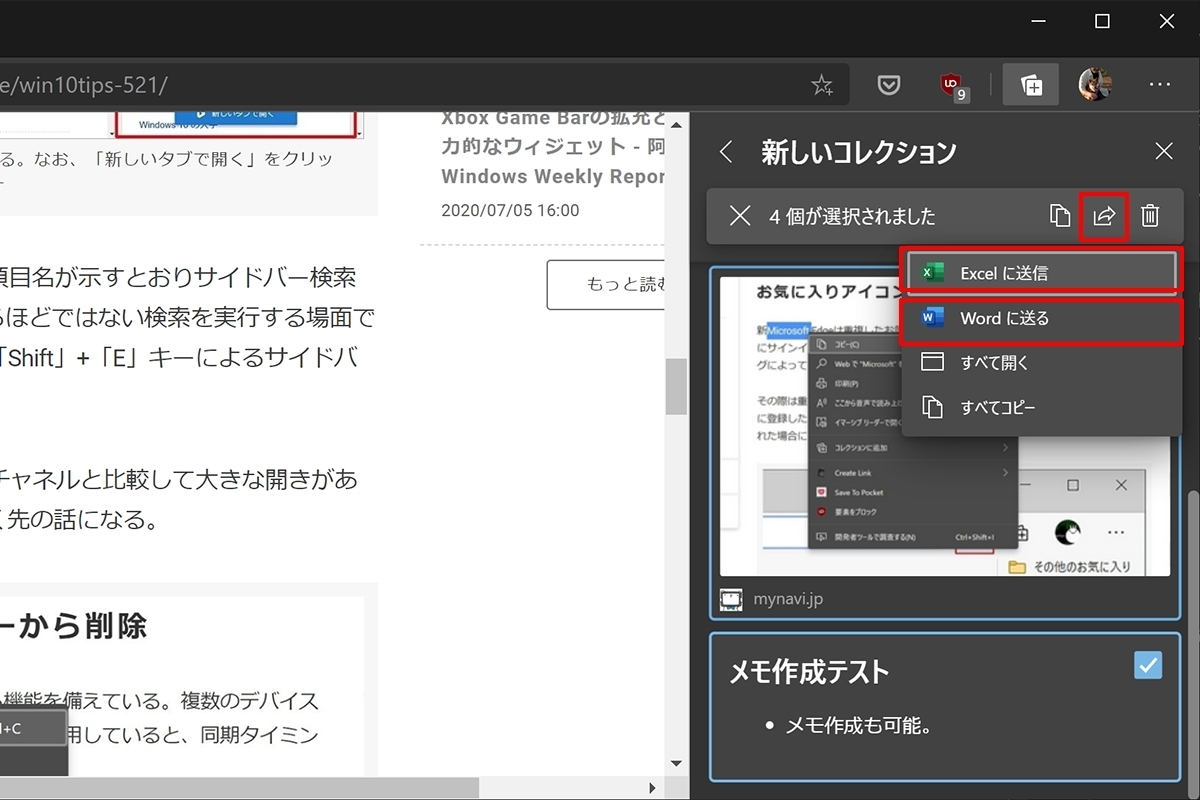Minimize the Edge browser window
Image resolution: width=1200 pixels, height=800 pixels.
click(x=1038, y=21)
